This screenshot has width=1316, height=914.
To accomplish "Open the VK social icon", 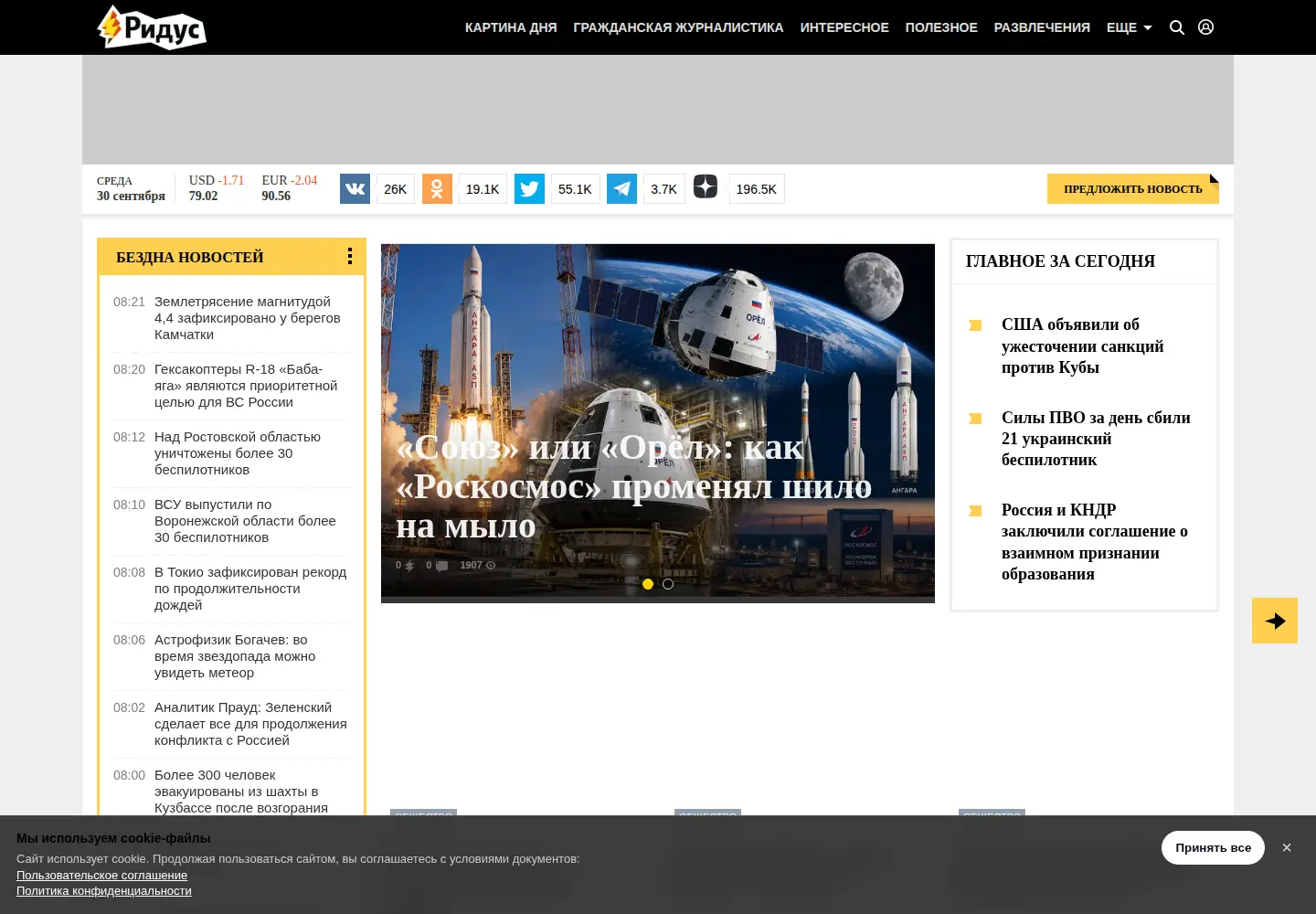I will coord(355,189).
